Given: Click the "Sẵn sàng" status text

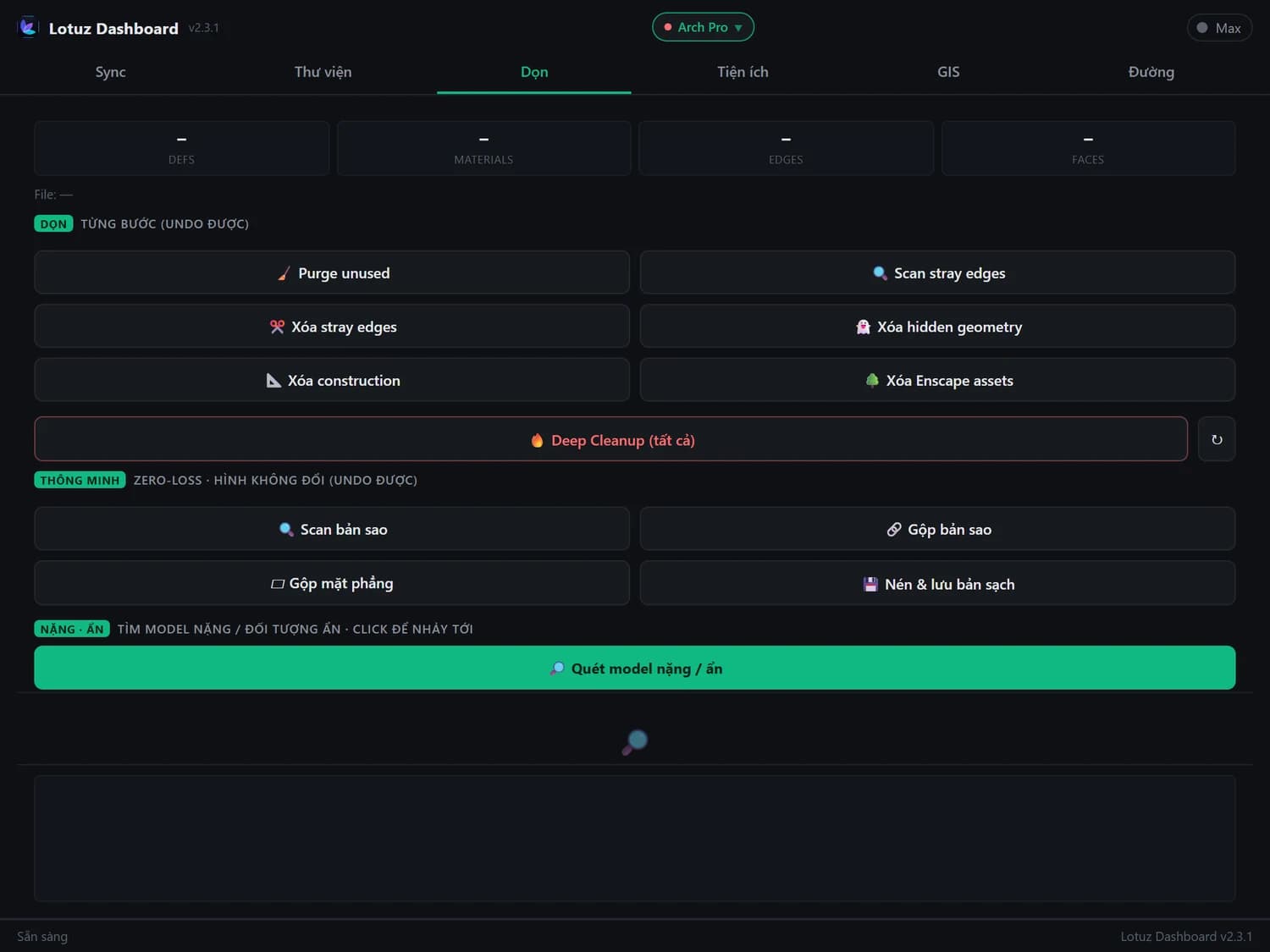Looking at the screenshot, I should pos(42,937).
